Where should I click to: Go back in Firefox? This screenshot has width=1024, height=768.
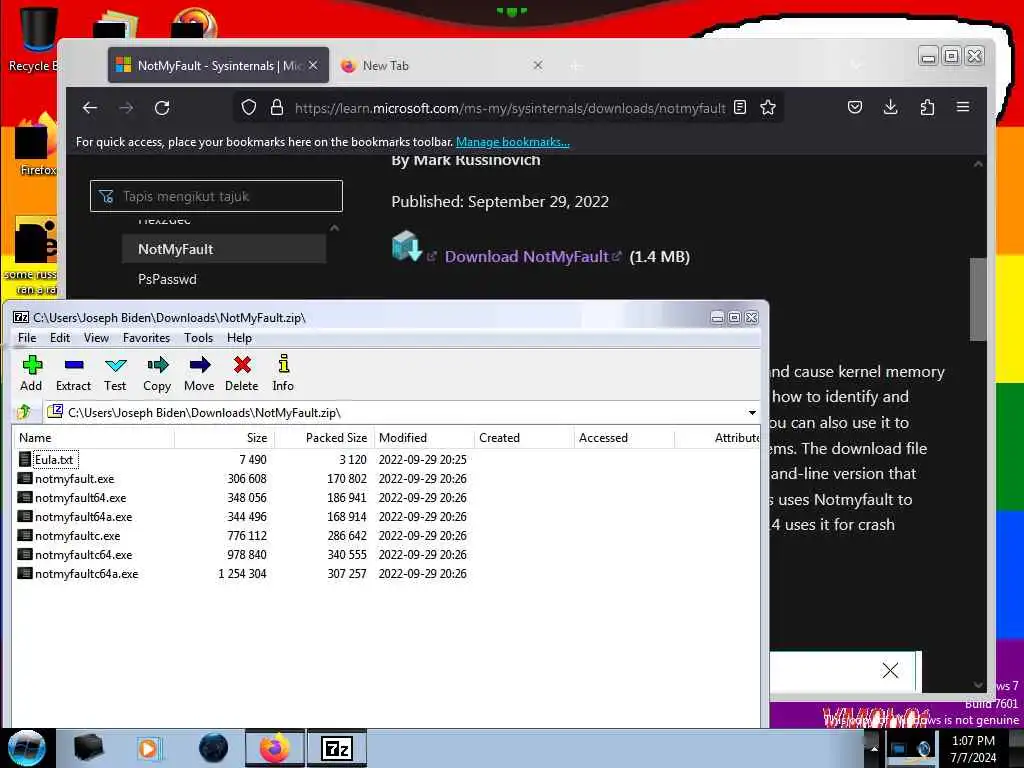pos(90,108)
